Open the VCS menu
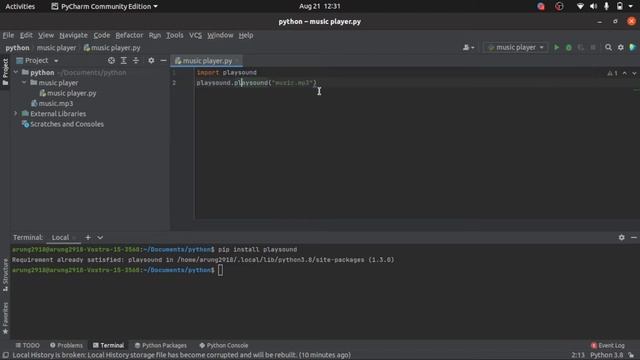640x360 pixels. 196,35
